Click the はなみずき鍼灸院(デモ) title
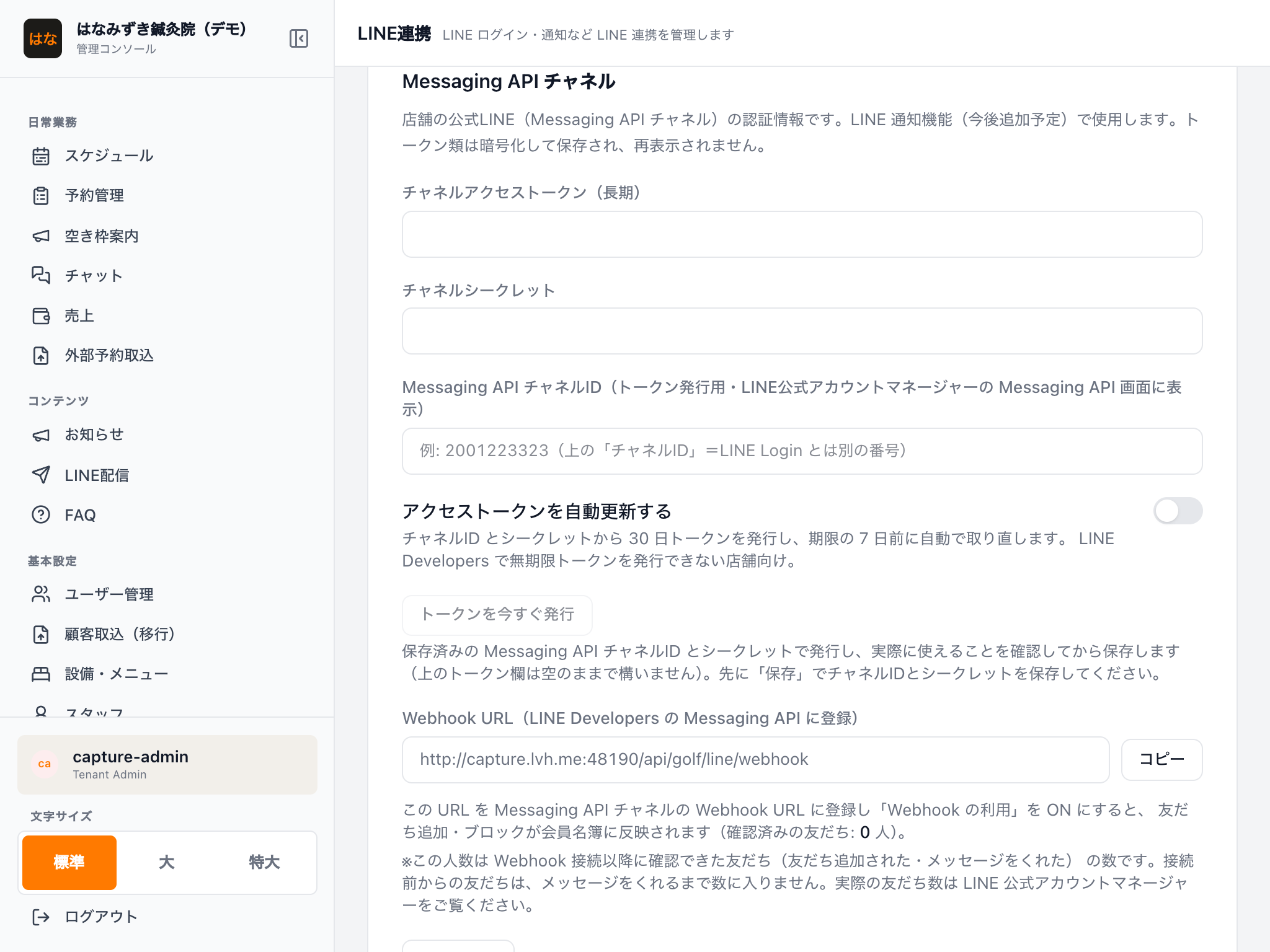Screen dimensions: 1270x952 tap(162, 29)
